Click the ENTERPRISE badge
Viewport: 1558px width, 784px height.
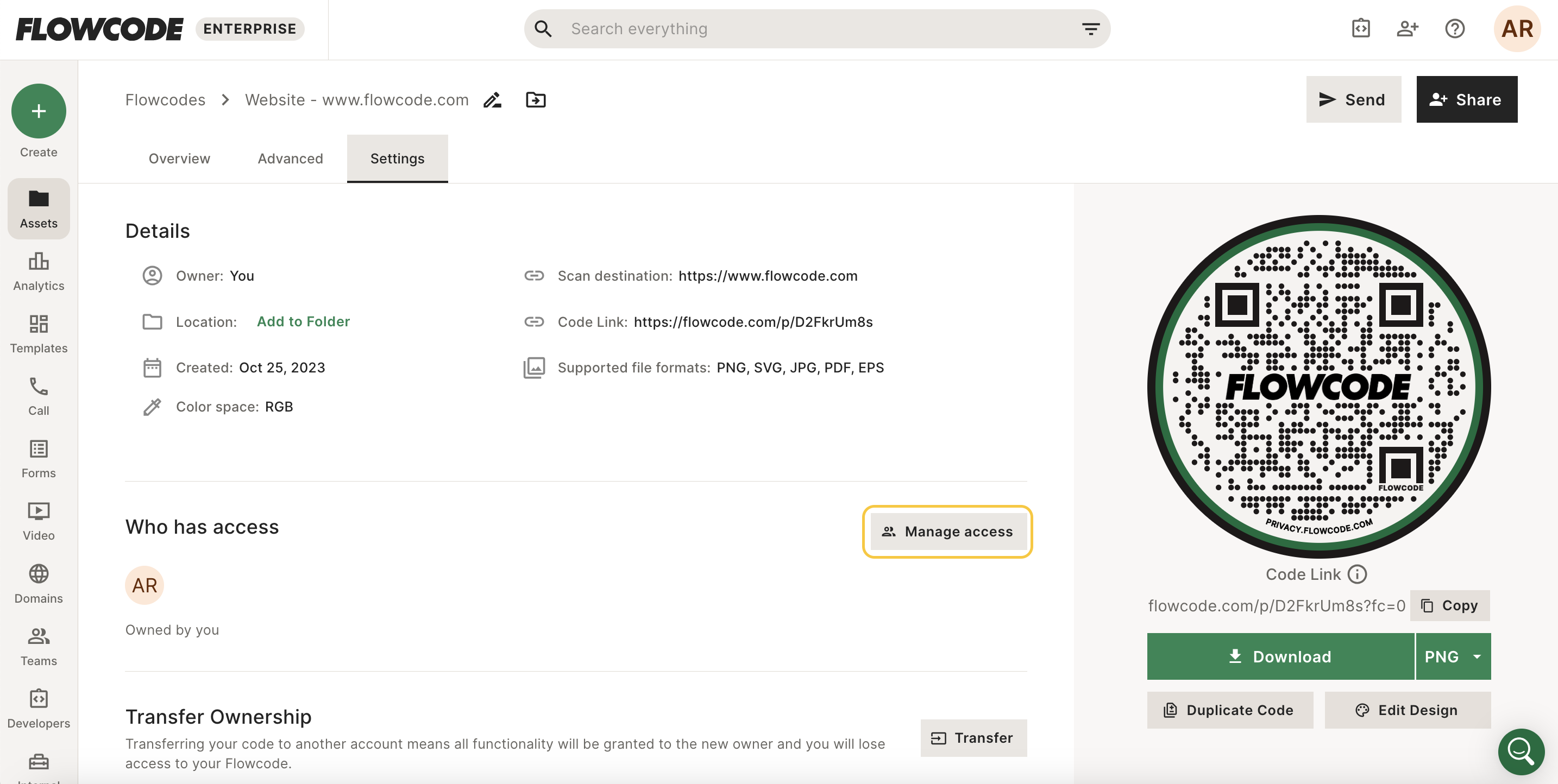250,29
